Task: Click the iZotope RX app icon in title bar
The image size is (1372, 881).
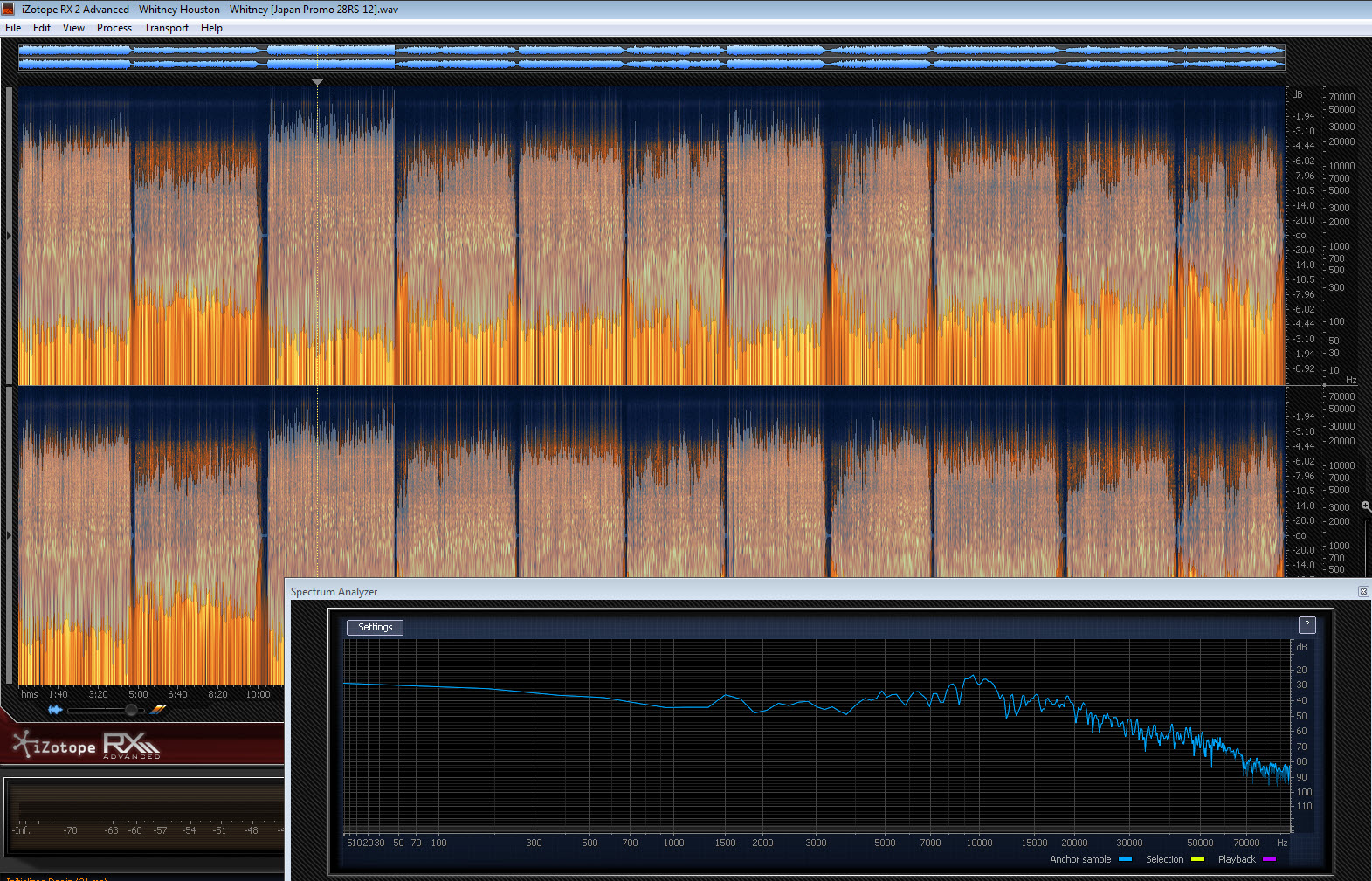Action: click(x=9, y=10)
